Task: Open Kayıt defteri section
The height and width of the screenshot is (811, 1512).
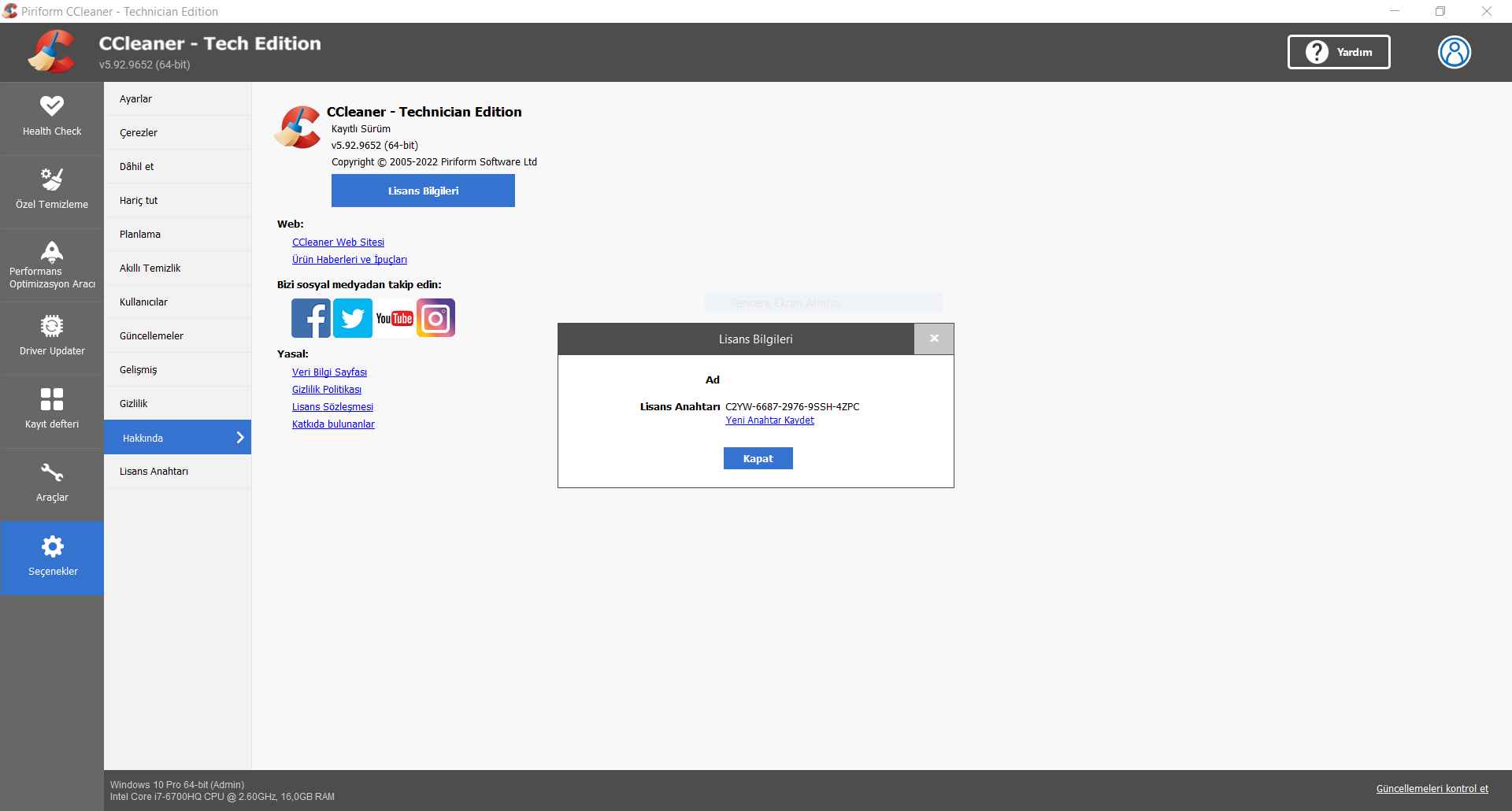Action: click(52, 409)
